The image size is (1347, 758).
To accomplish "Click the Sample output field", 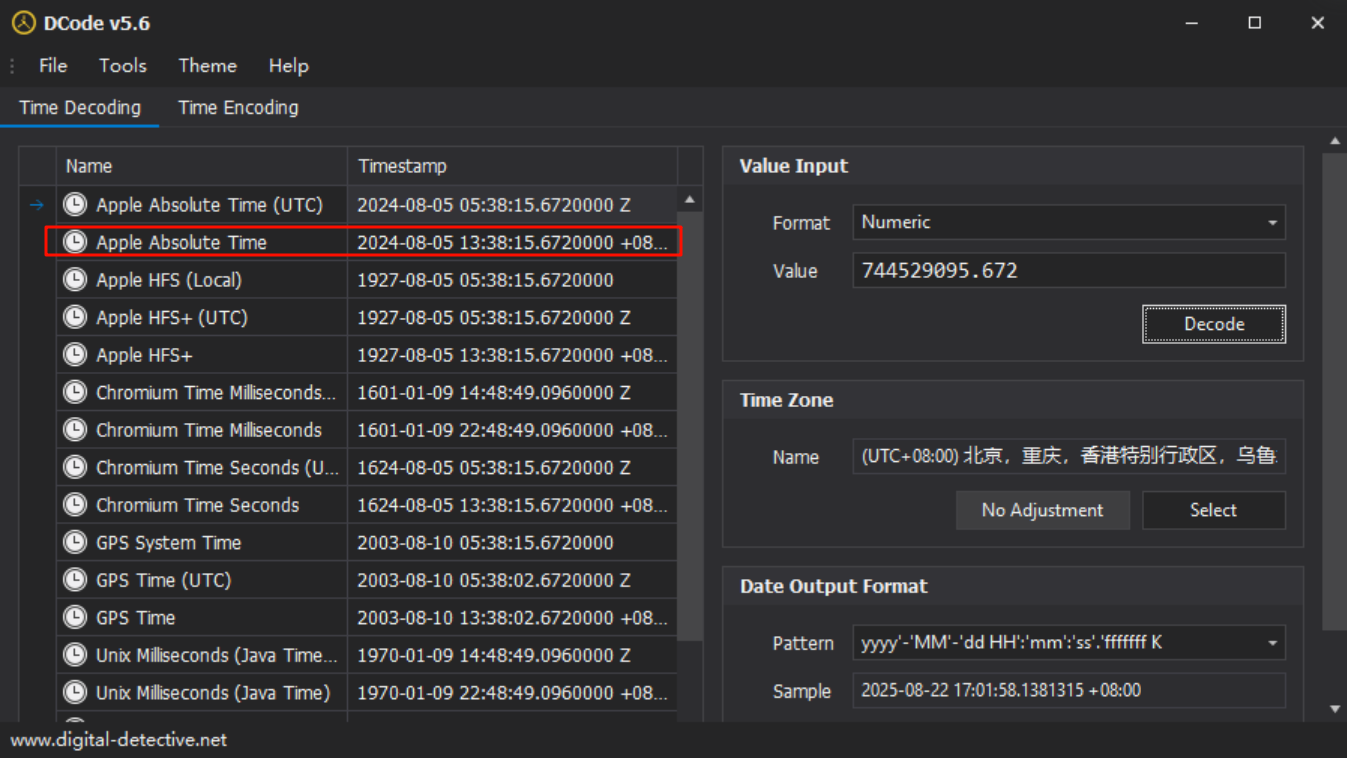I will tap(1069, 690).
